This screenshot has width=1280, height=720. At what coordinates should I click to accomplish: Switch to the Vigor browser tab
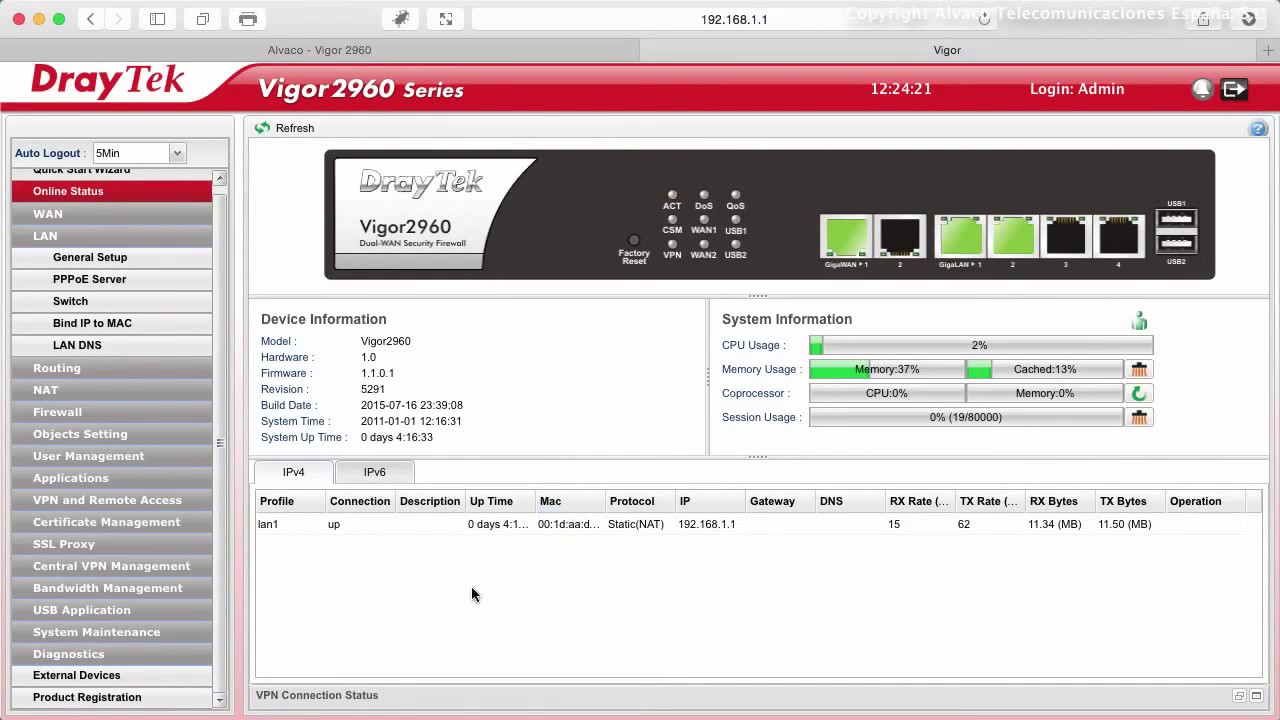coord(947,50)
